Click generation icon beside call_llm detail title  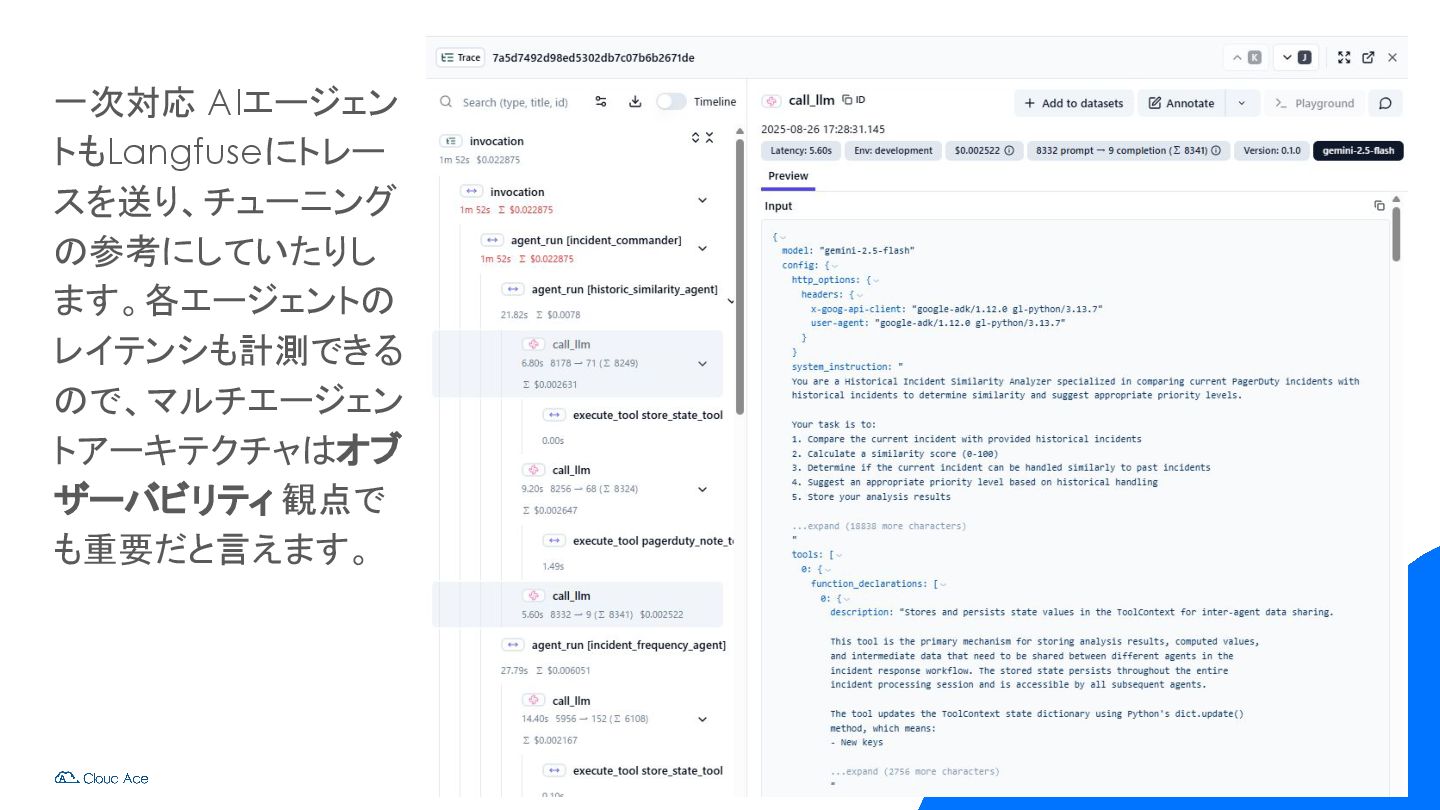pyautogui.click(x=771, y=100)
